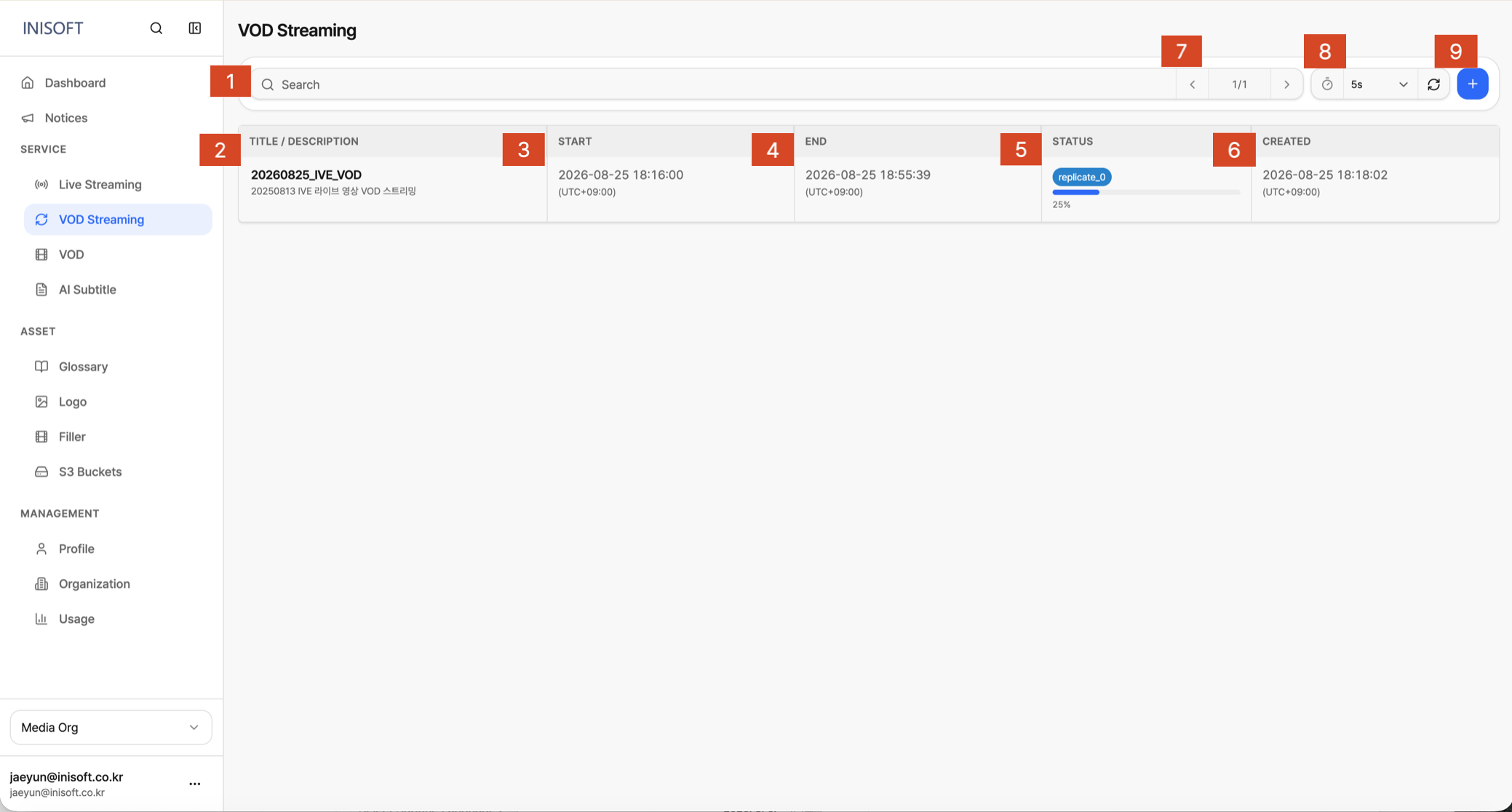Screen dimensions: 1512x812
Task: Click the CREATED column header
Action: pyautogui.click(x=1286, y=141)
